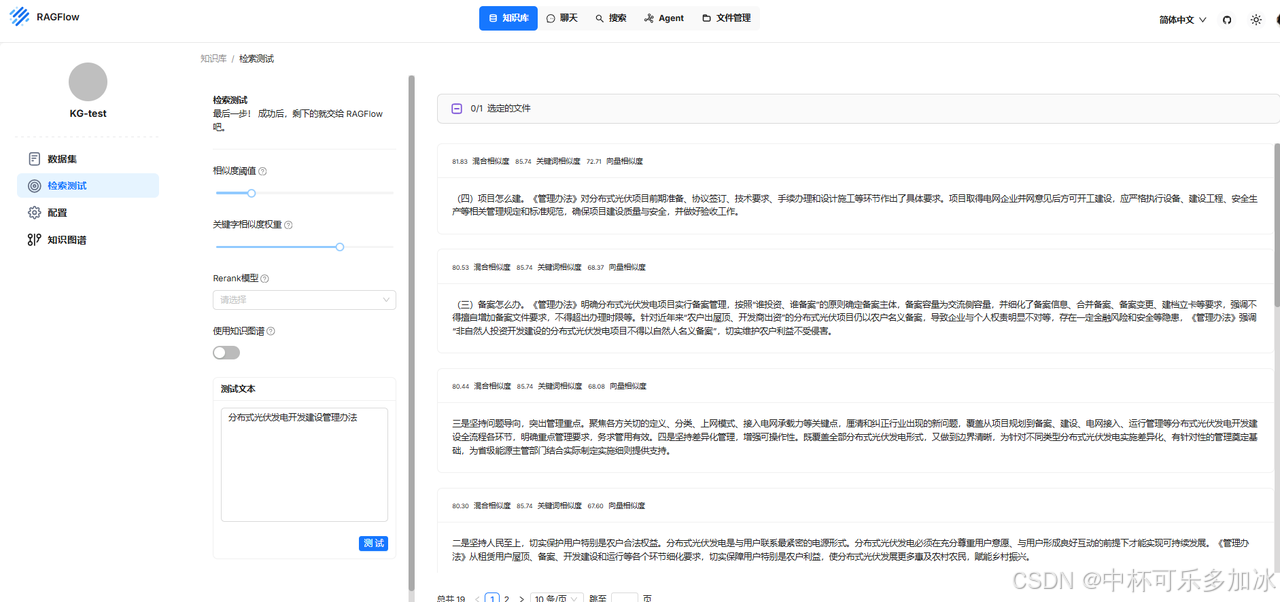Click the help icon beside 关键字相似度权重
The width and height of the screenshot is (1280, 602).
(x=289, y=225)
